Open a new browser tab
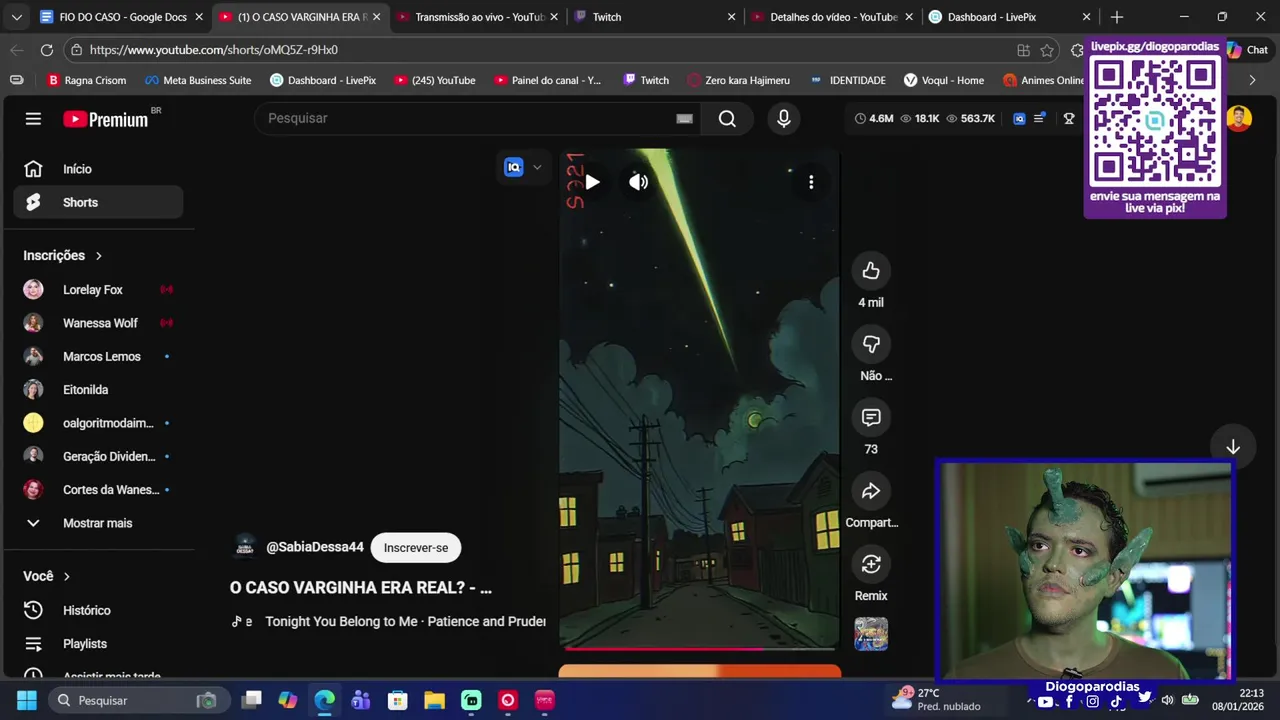 [1117, 17]
